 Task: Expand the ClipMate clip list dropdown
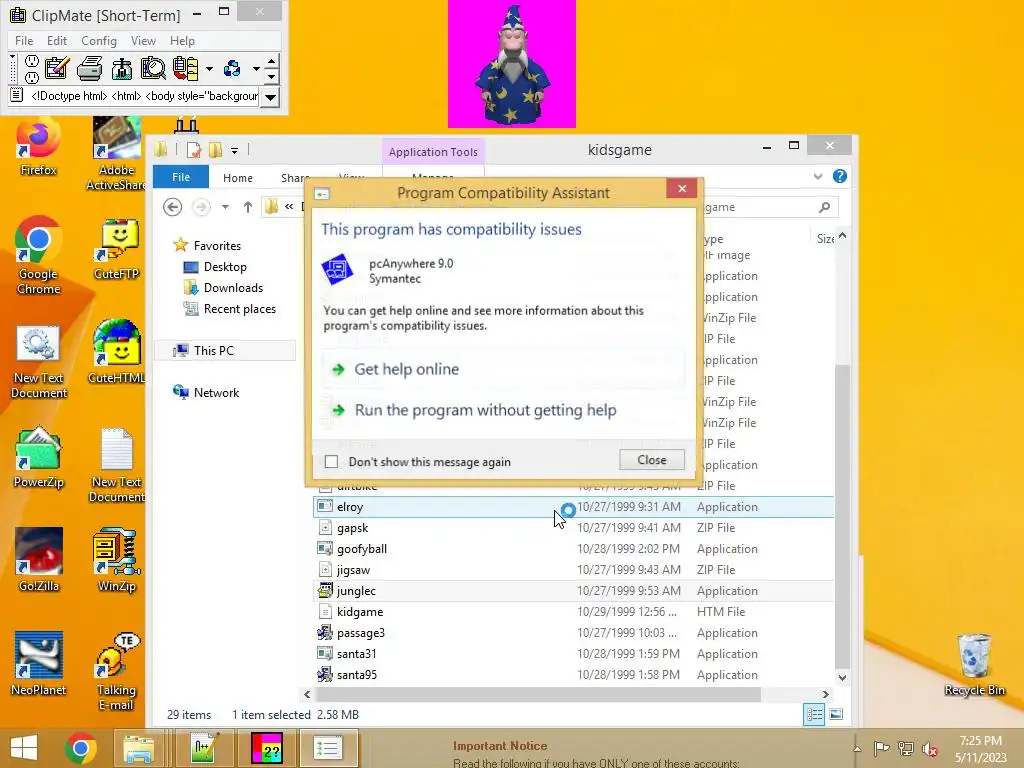(270, 97)
